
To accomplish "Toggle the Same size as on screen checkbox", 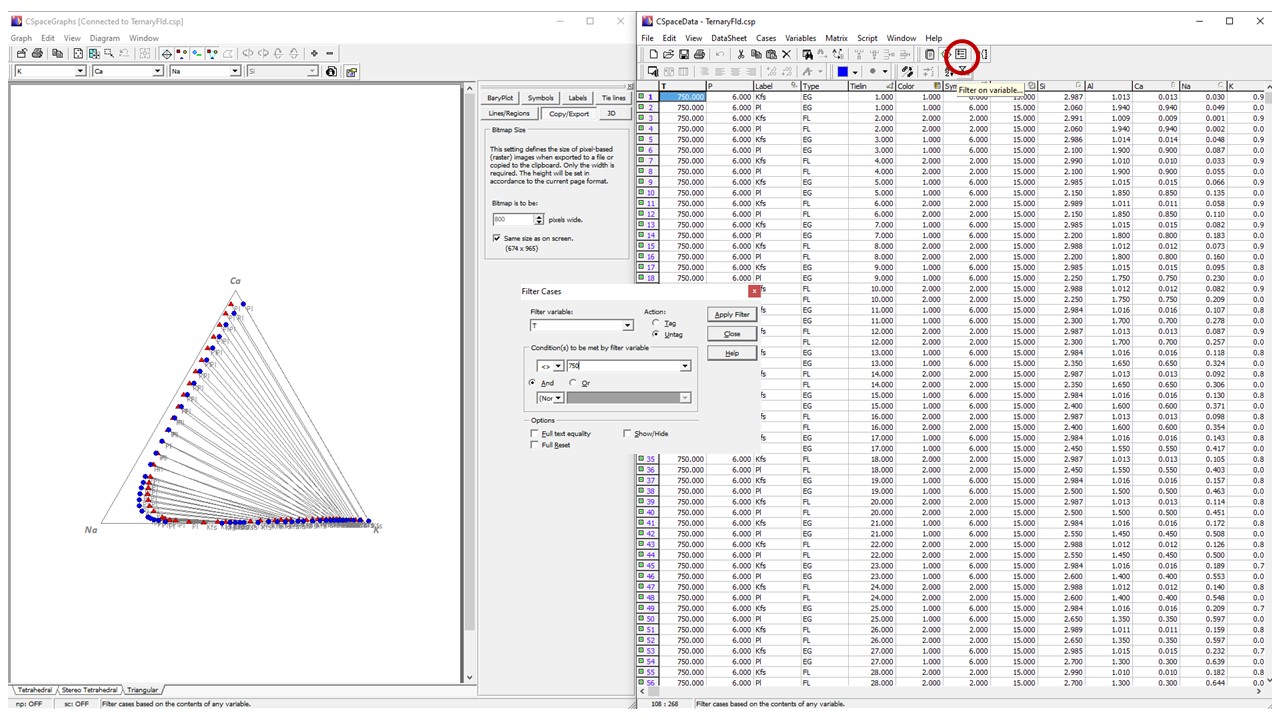I will tap(497, 239).
